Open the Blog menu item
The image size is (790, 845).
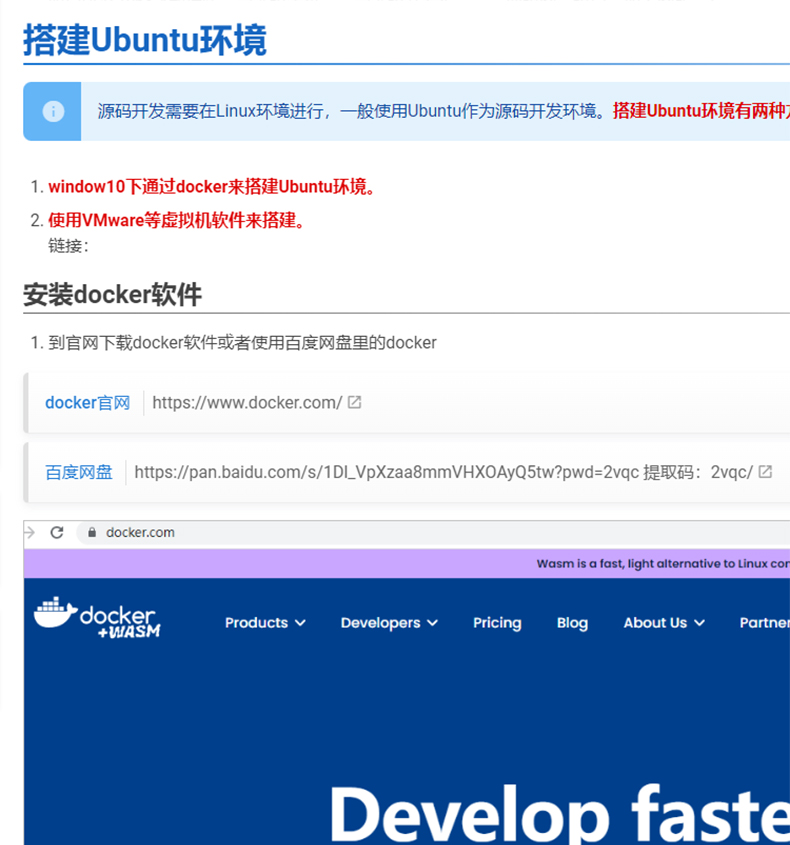point(572,623)
